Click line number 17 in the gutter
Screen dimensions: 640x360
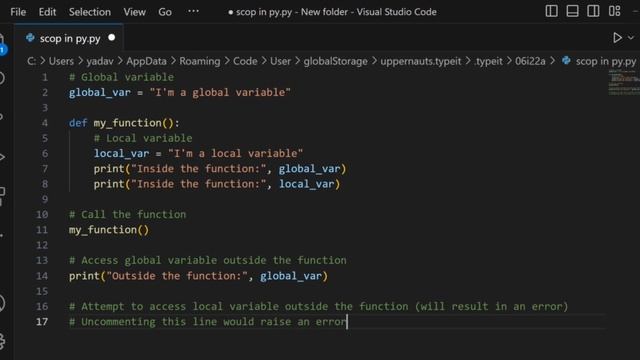(x=42, y=322)
